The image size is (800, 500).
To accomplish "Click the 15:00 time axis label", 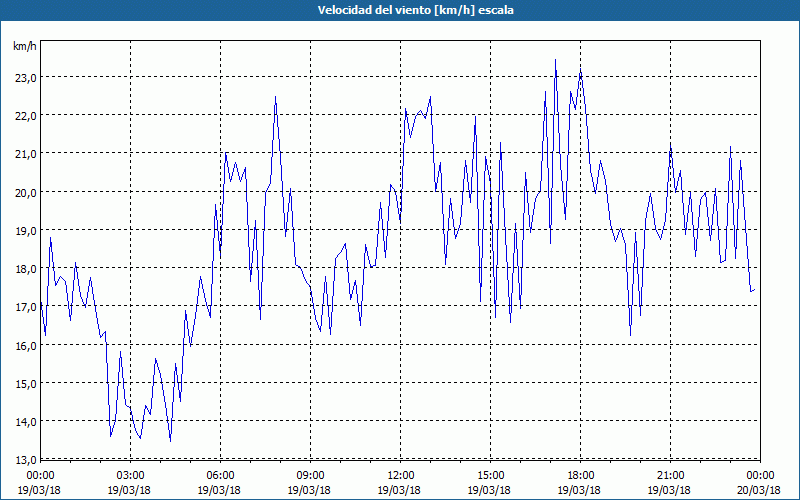I will [x=490, y=476].
